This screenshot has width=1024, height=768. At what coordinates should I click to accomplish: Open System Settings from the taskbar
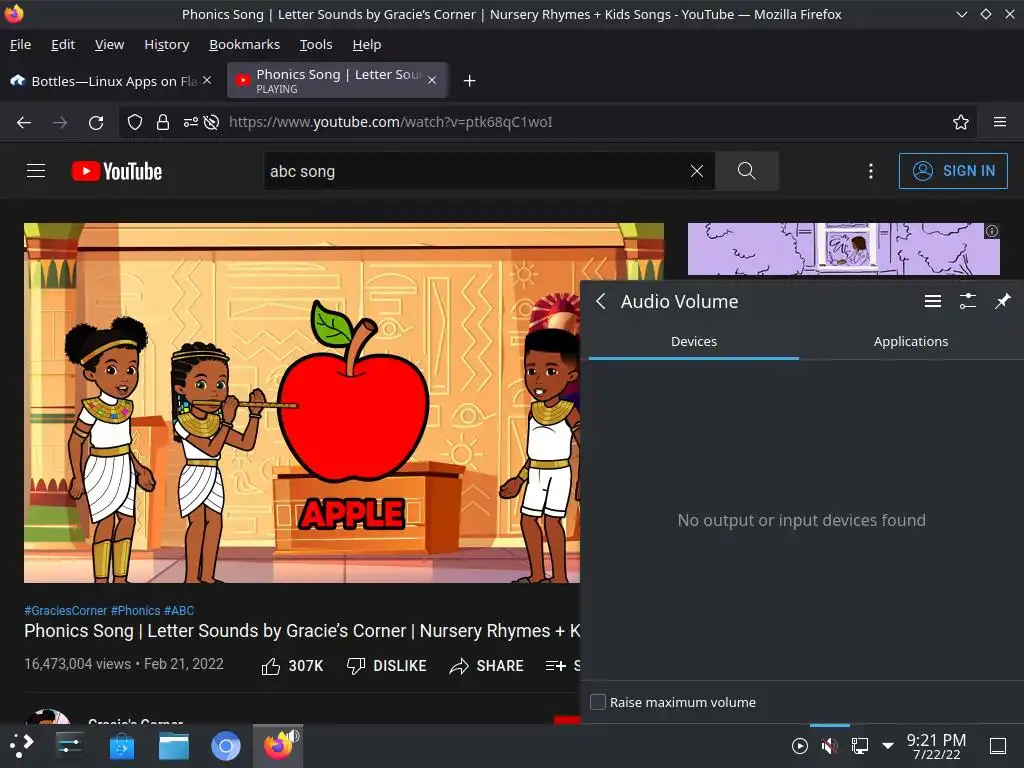tap(69, 746)
